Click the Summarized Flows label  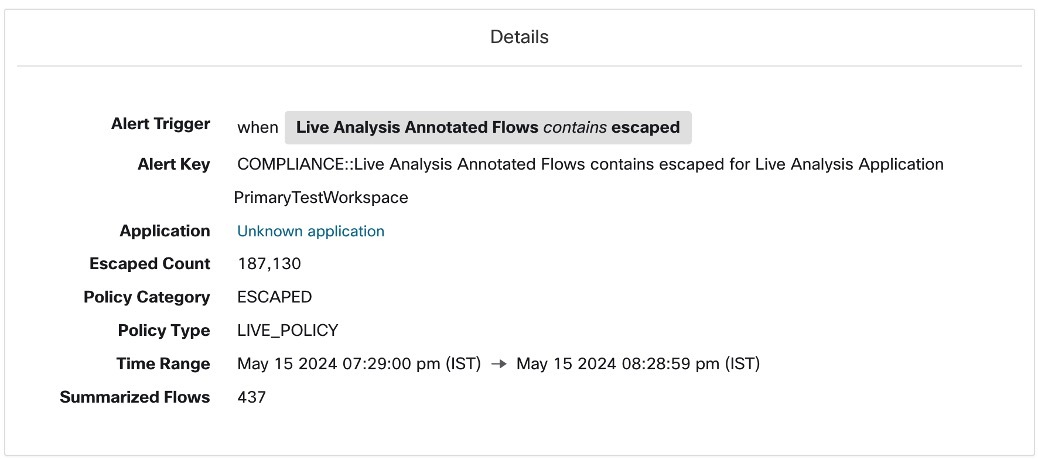[x=135, y=397]
